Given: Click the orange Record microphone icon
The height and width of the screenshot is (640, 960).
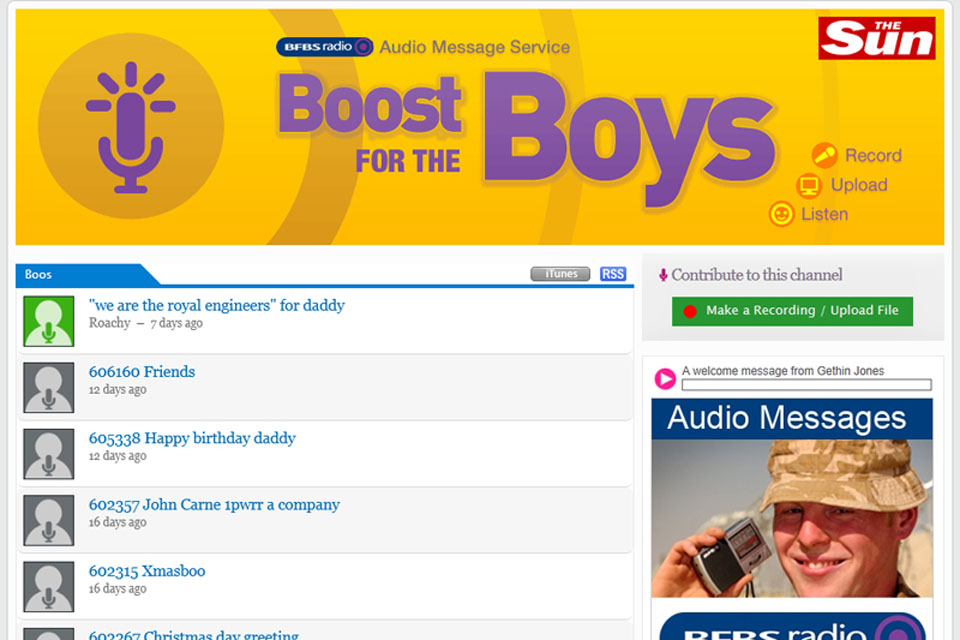Looking at the screenshot, I should tap(824, 155).
